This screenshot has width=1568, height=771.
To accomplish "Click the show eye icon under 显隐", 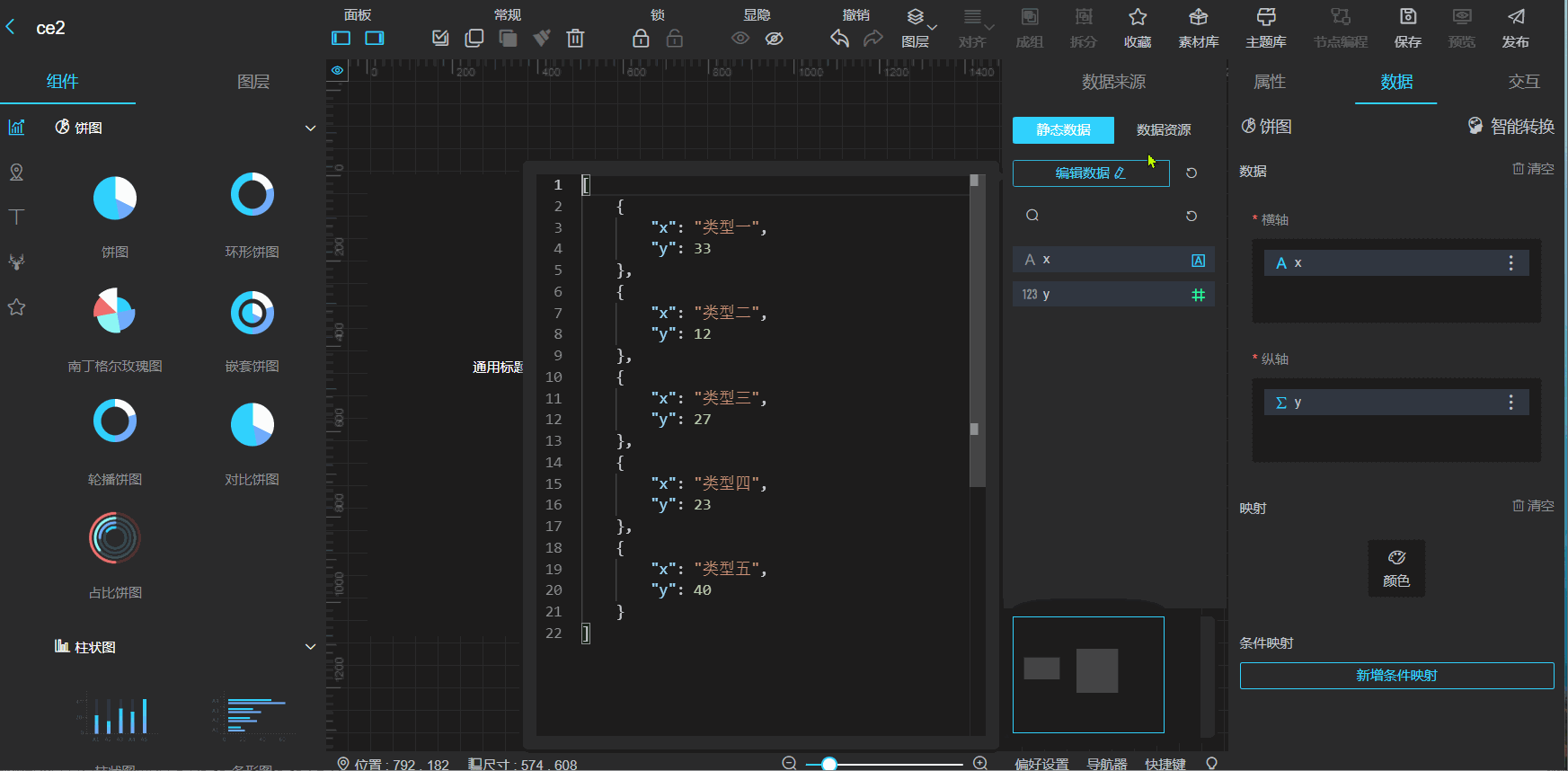I will click(x=740, y=38).
